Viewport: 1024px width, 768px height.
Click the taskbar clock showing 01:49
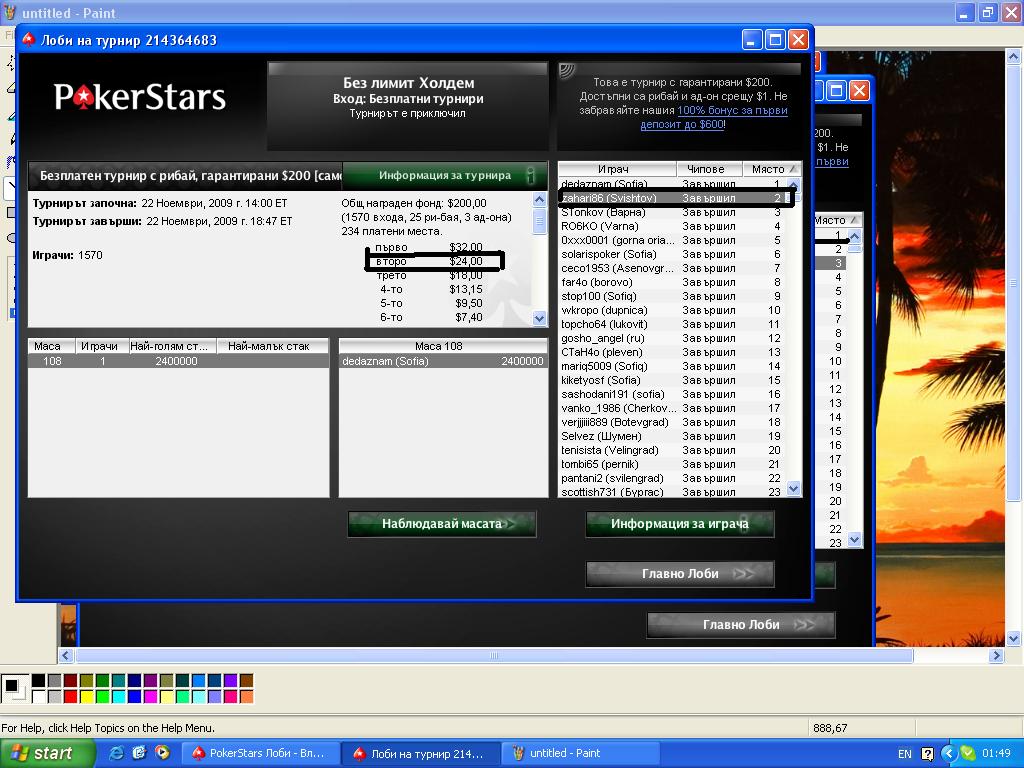click(996, 754)
